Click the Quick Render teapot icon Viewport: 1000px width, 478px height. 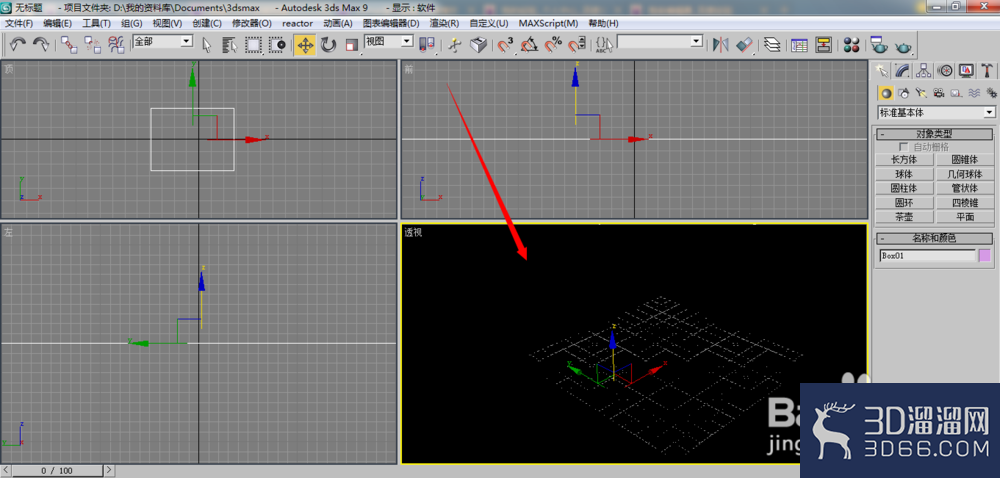pos(903,45)
